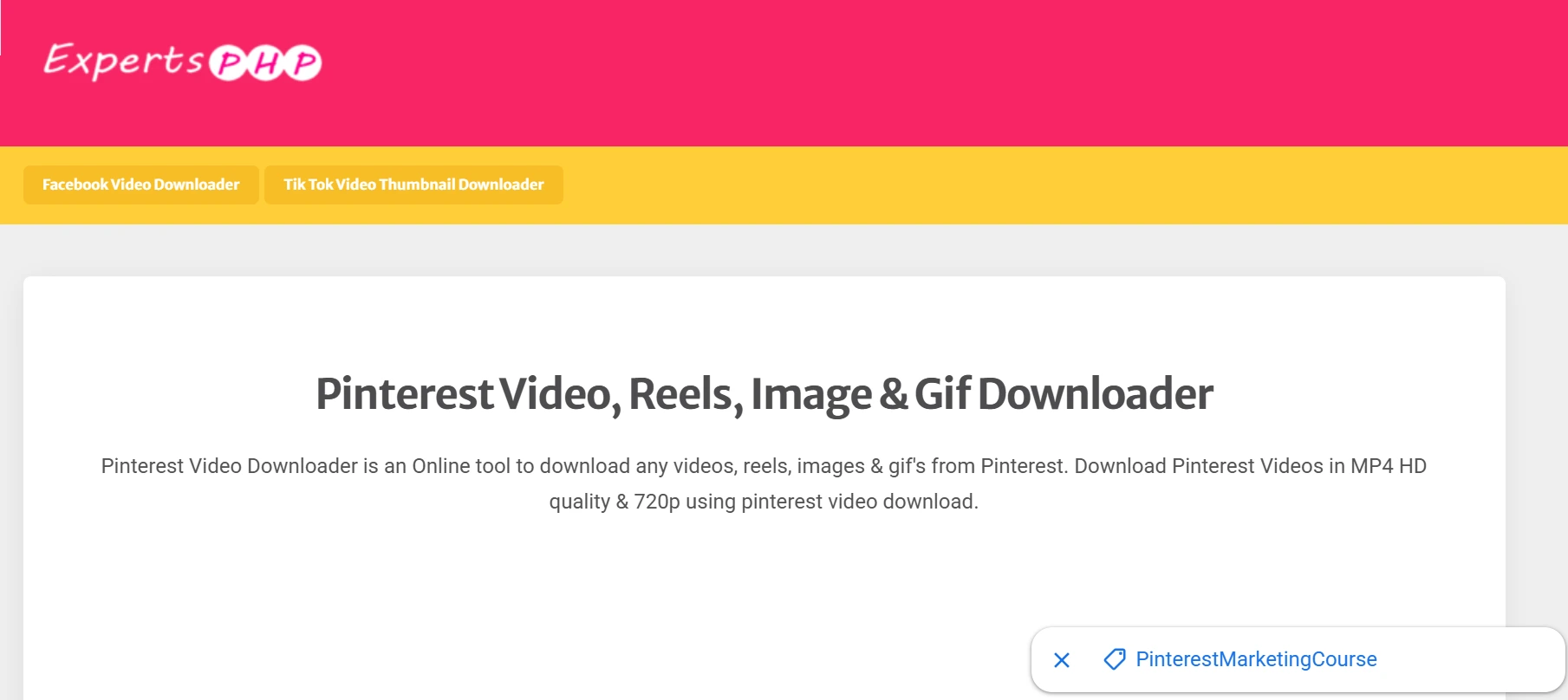Close the PinterestMarketingCourse popup with the X
This screenshot has height=700, width=1568.
point(1062,660)
